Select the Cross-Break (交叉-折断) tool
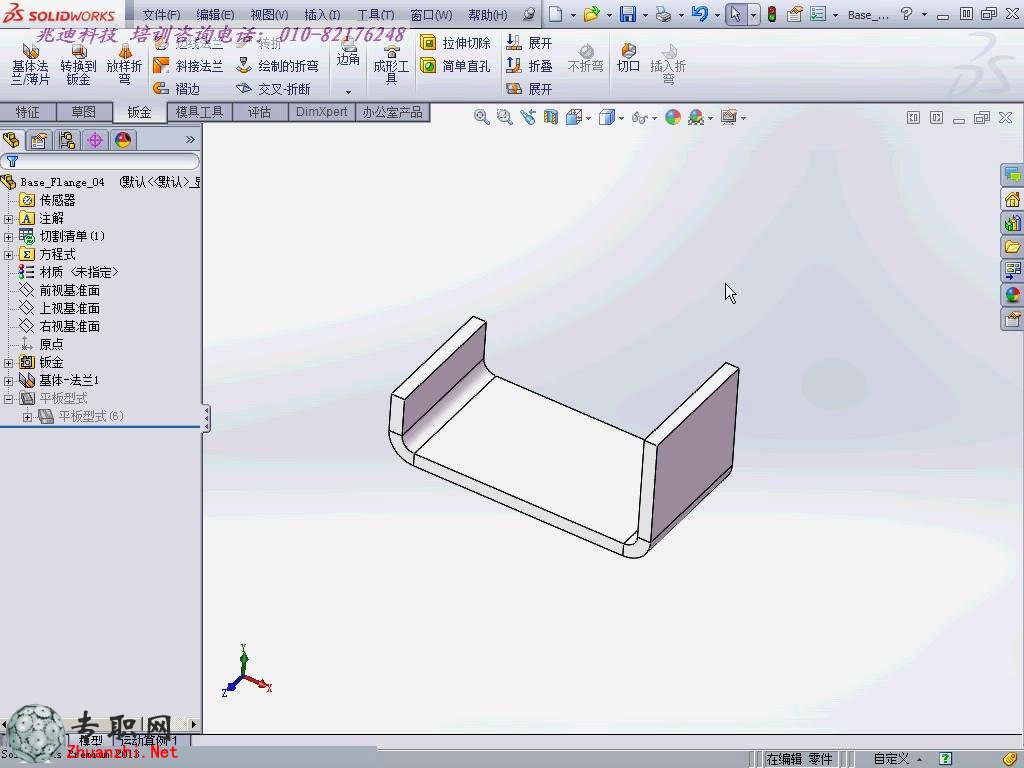This screenshot has width=1024, height=768. click(273, 88)
